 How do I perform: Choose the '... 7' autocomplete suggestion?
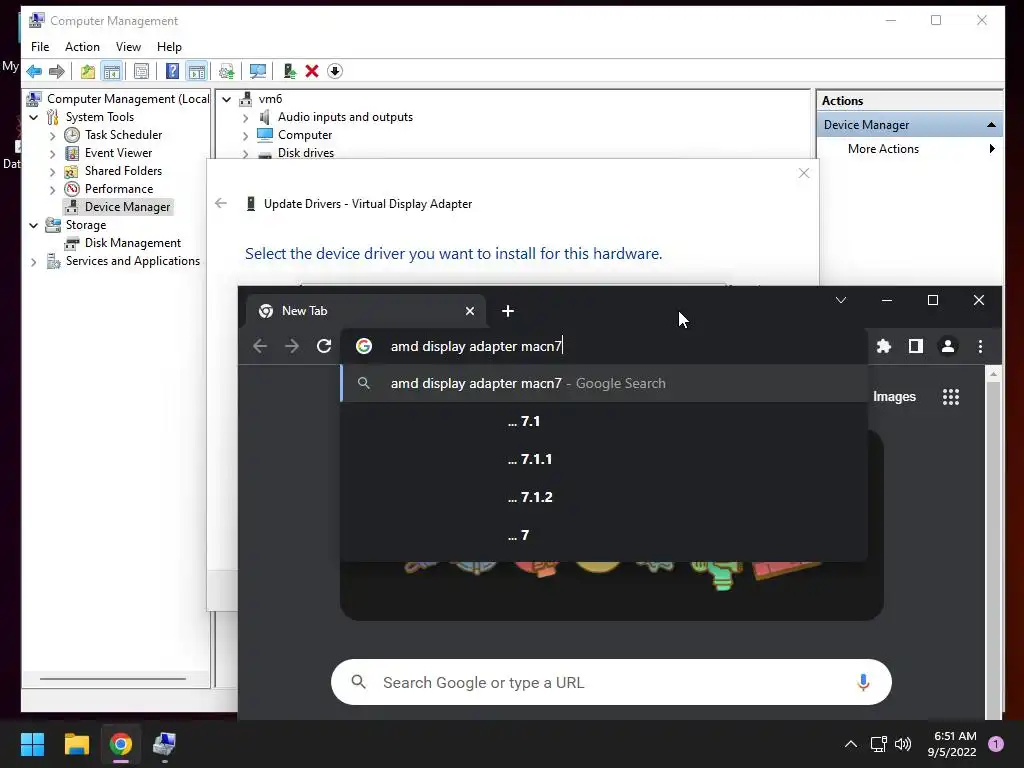coord(605,535)
